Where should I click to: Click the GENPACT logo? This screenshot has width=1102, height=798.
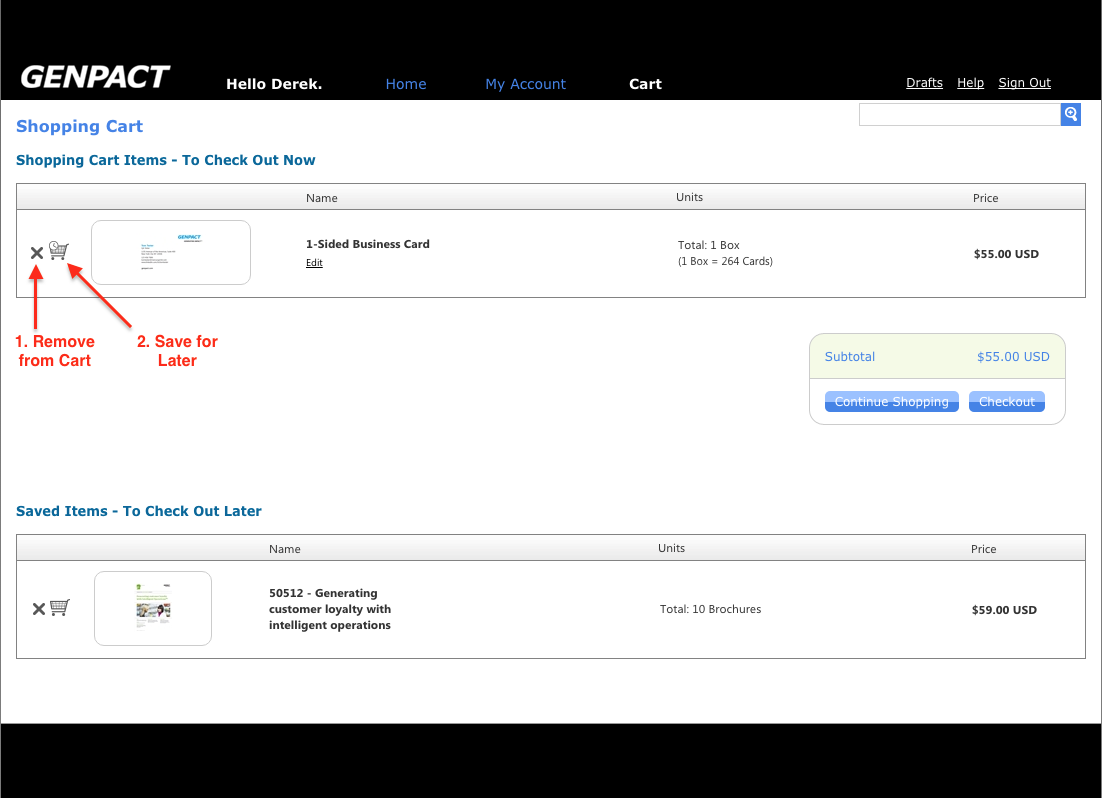pyautogui.click(x=95, y=78)
